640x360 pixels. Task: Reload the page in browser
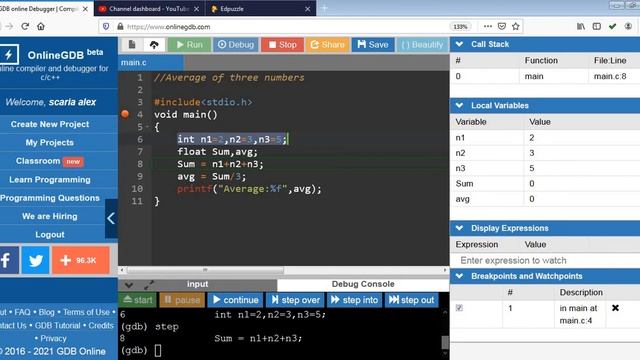(25, 27)
